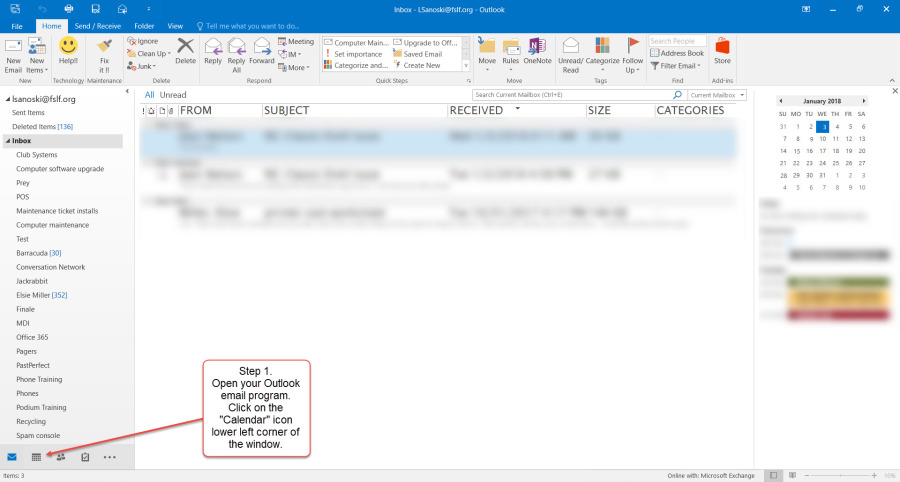Click the Help!! smiley icon
This screenshot has height=482, width=900.
68,51
